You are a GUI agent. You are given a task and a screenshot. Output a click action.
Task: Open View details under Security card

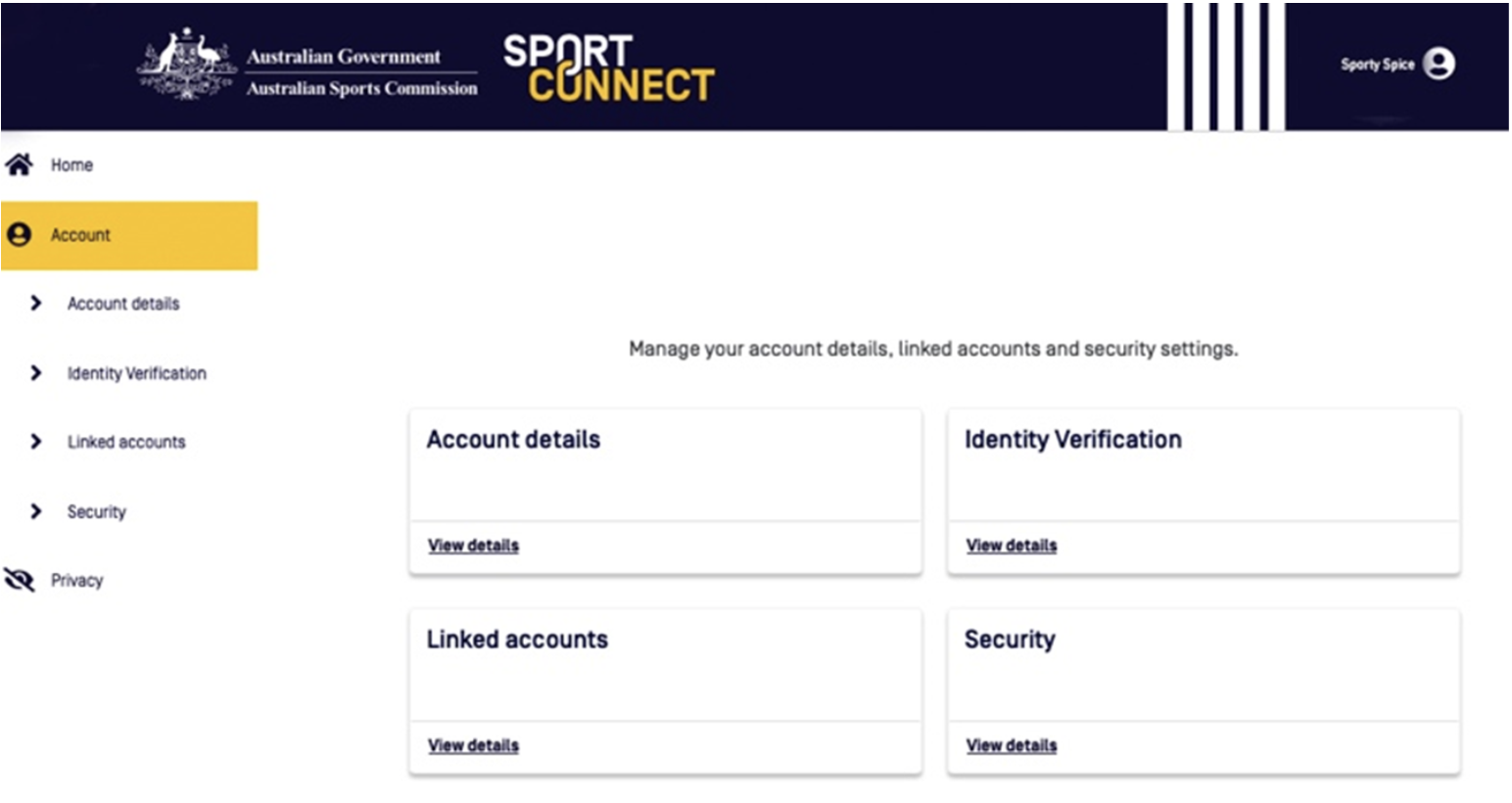[1012, 745]
